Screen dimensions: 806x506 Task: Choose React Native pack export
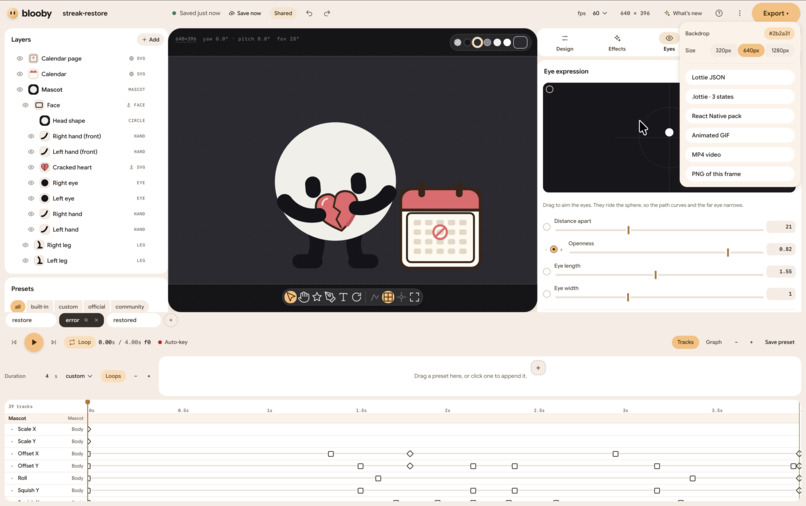tap(740, 116)
